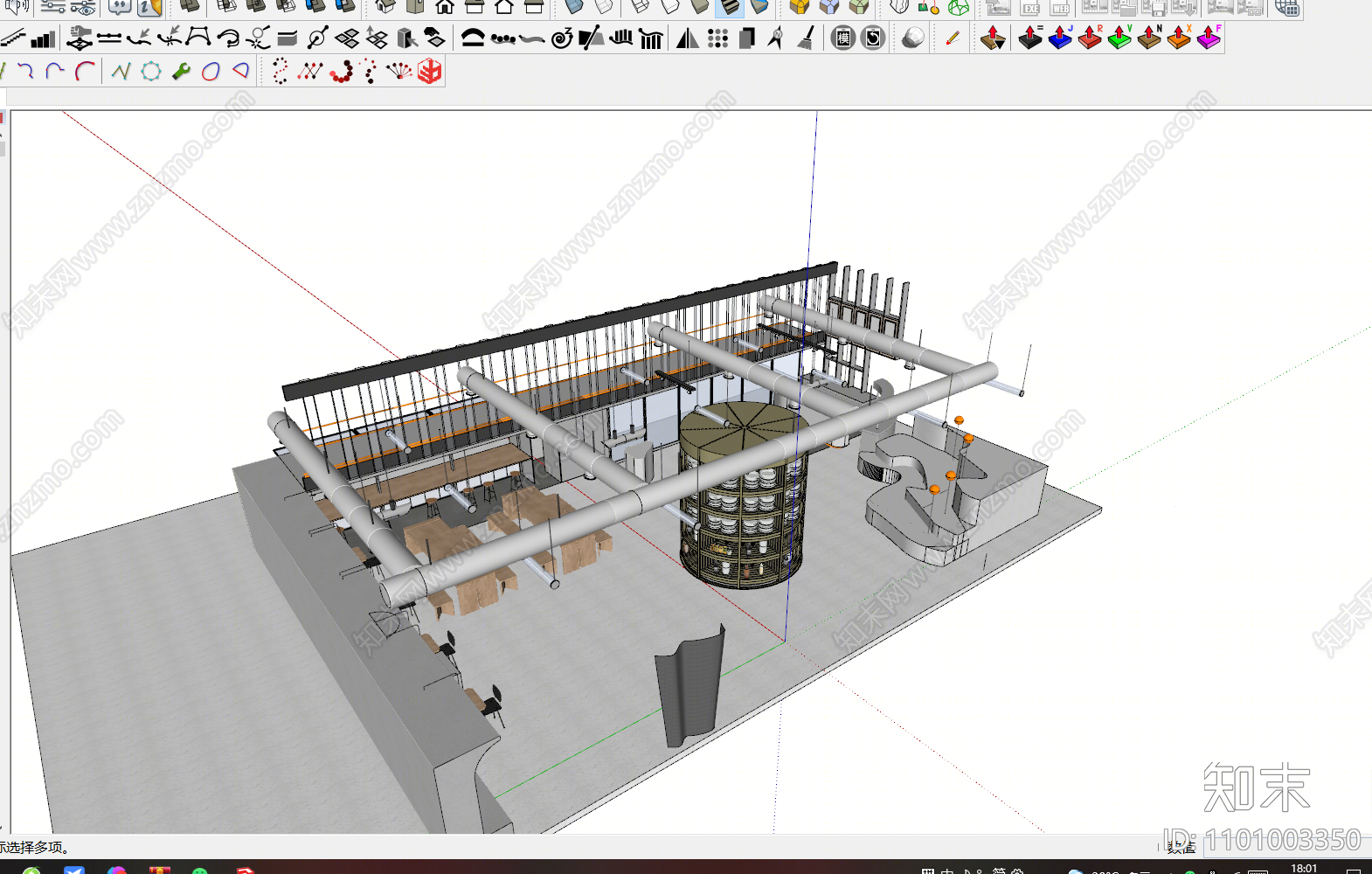
Task: Click the wavy ribbon line icon
Action: 531,38
